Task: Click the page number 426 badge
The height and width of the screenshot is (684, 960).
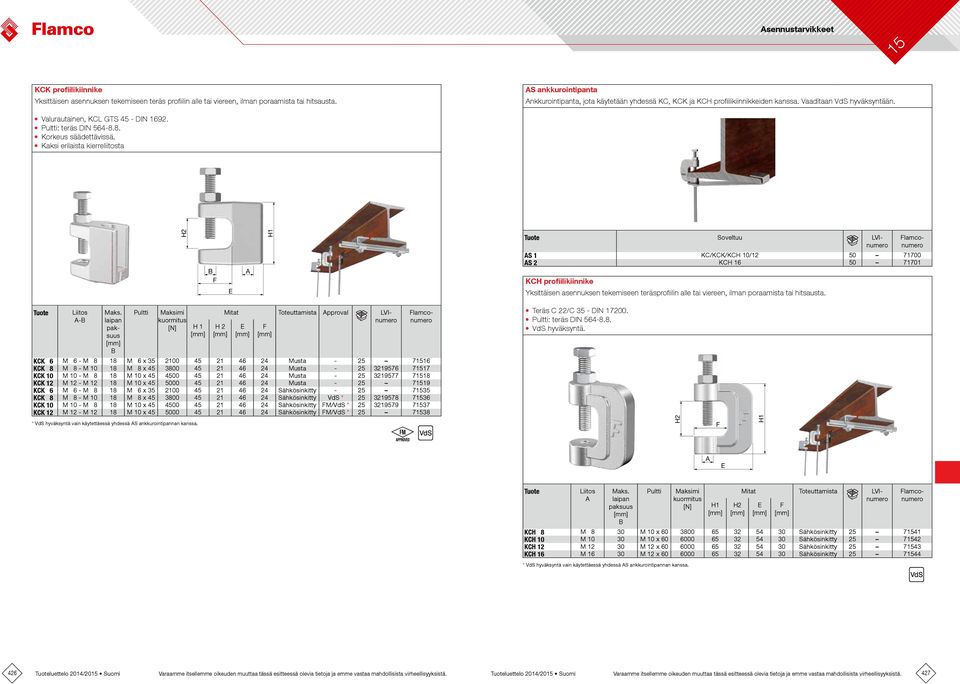Action: [x=12, y=672]
